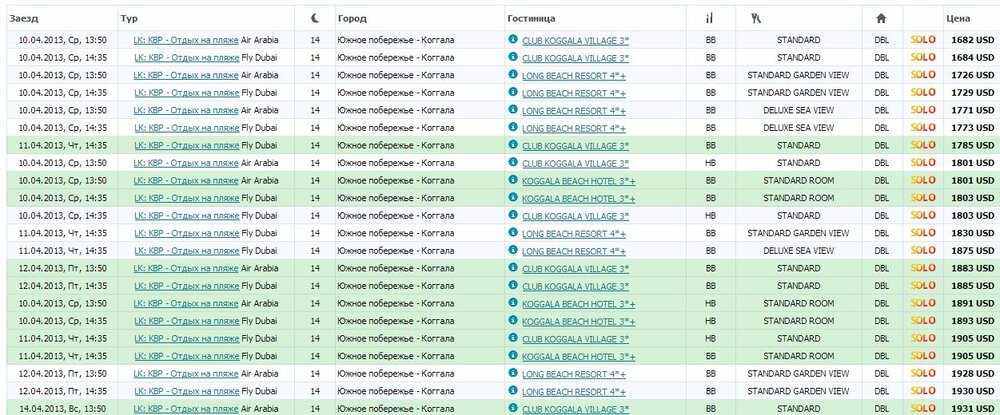The width and height of the screenshot is (1000, 415).
Task: Open KOGGALA BEACH HOTEL link priced 1893 USD
Action: 578,321
